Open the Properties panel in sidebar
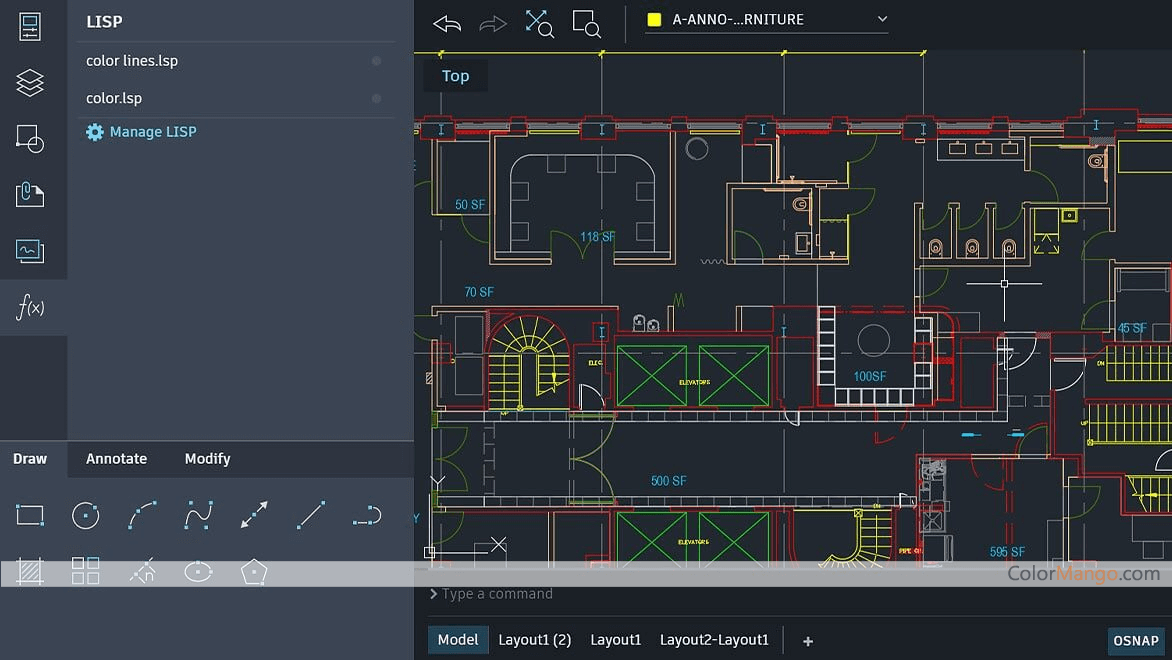Viewport: 1172px width, 660px height. [x=30, y=27]
